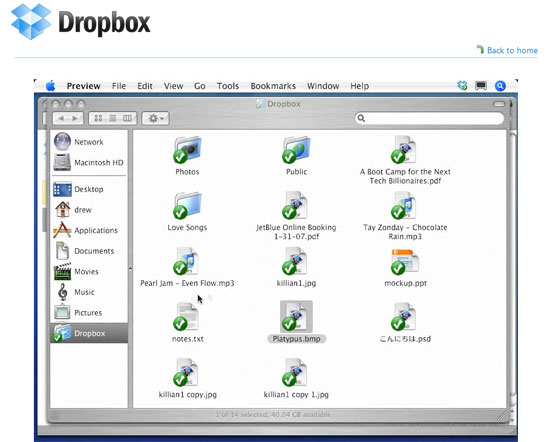Select the Pearl Jam Even Flow mp3 icon
Screen dimensions: 550x442
coord(186,261)
